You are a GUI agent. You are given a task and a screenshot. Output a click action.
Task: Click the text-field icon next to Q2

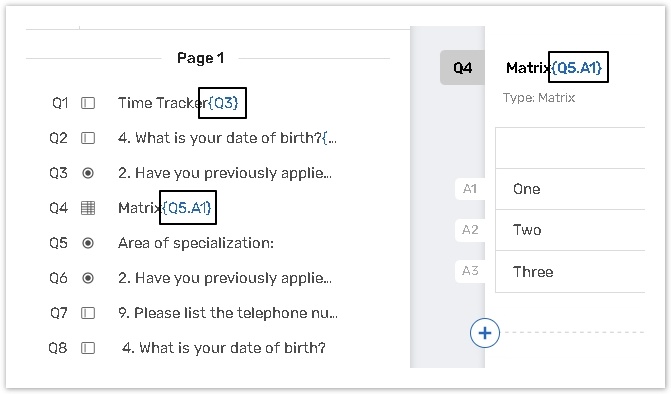[88, 138]
